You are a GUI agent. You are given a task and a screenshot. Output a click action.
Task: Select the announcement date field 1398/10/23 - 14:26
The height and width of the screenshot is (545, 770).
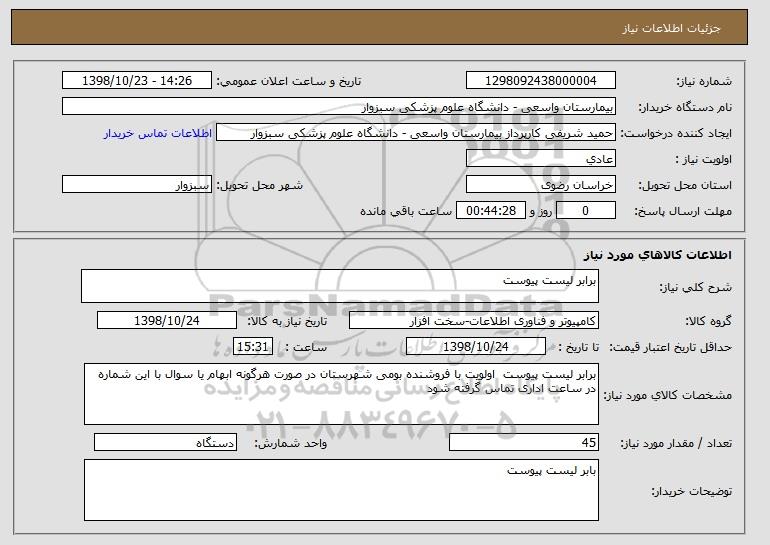pos(137,81)
